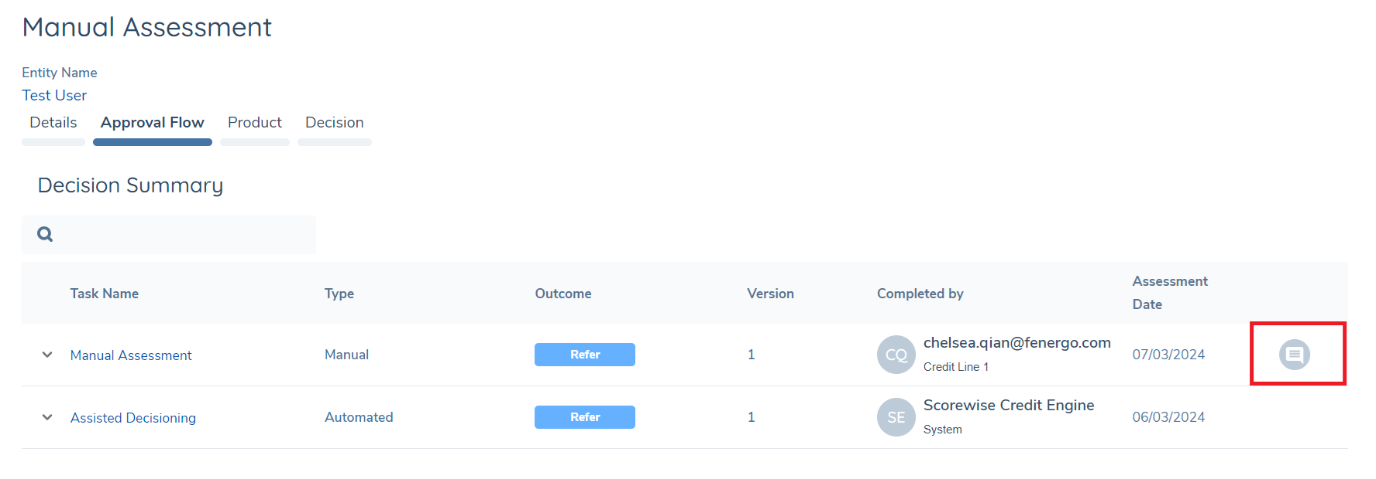Open comments for the Manual Assessment row
The height and width of the screenshot is (479, 1376).
[1295, 354]
